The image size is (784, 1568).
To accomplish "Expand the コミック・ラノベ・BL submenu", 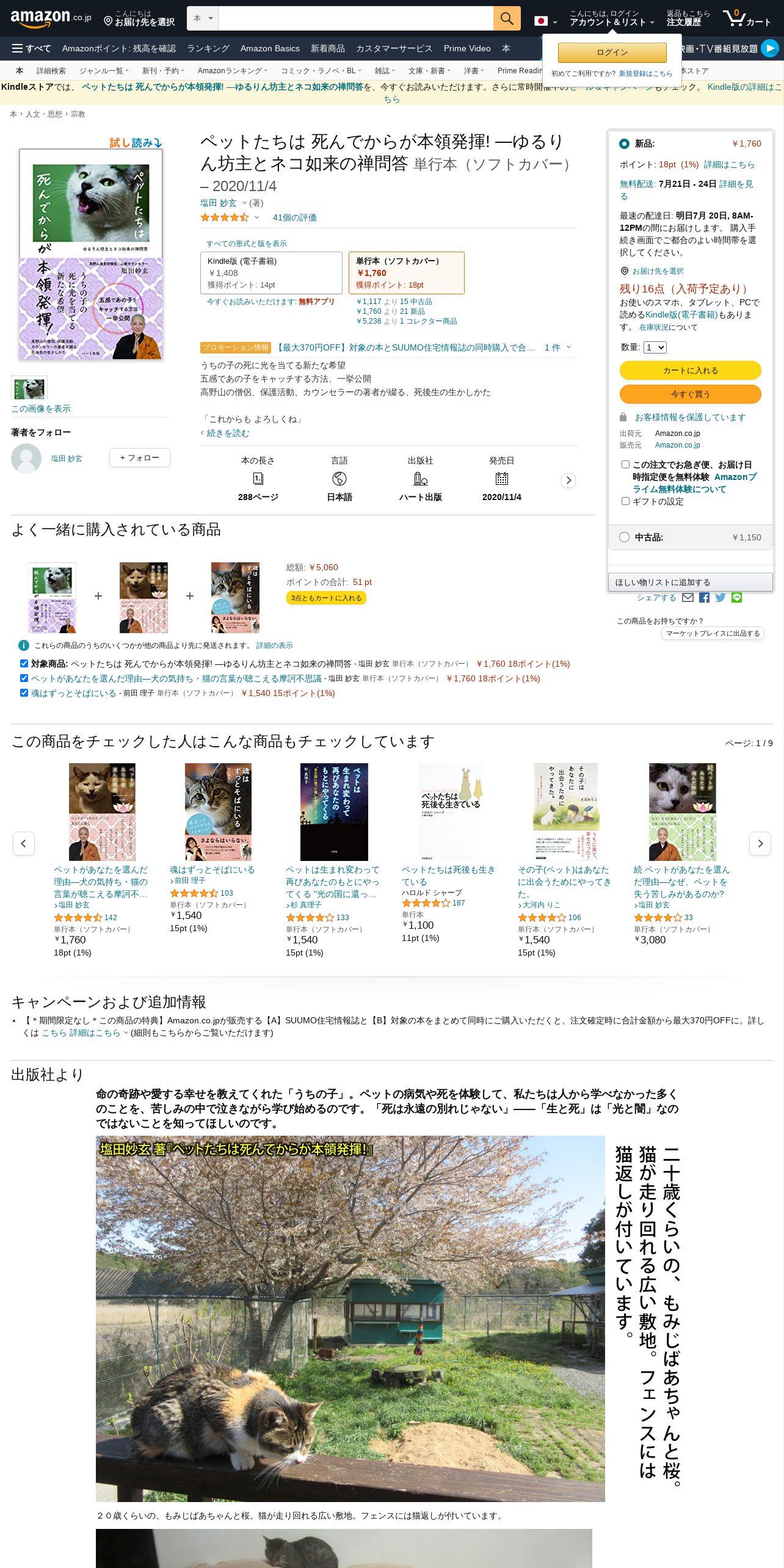I will click(x=321, y=71).
